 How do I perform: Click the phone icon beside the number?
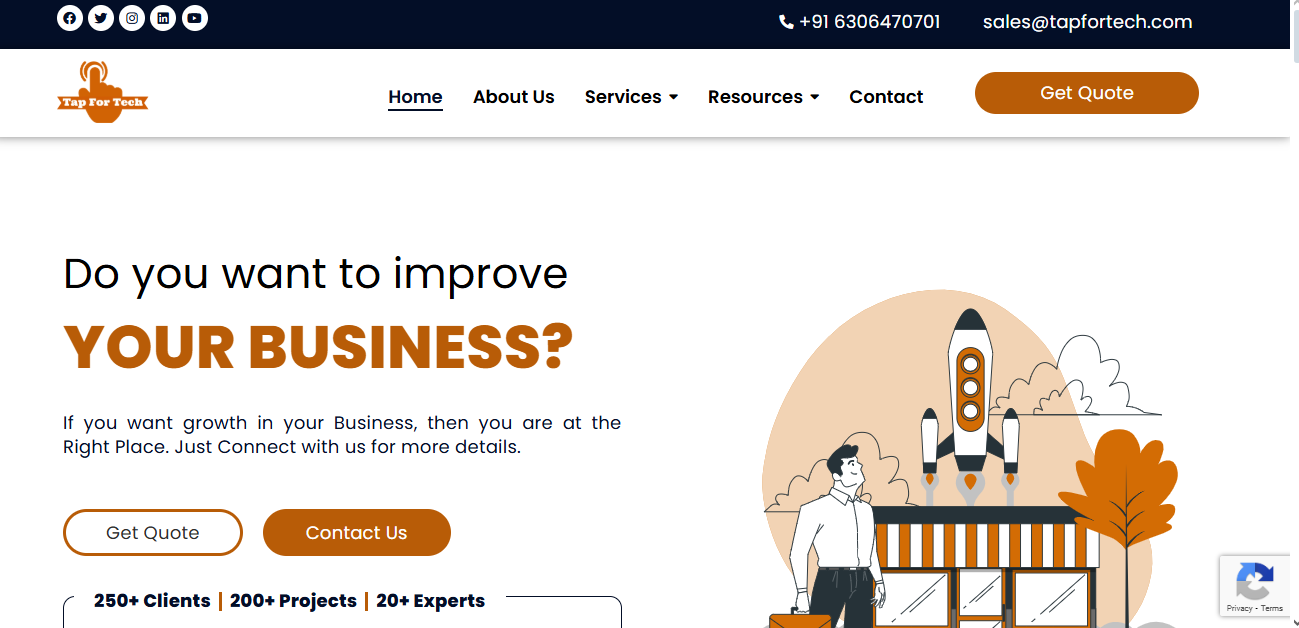coord(786,22)
